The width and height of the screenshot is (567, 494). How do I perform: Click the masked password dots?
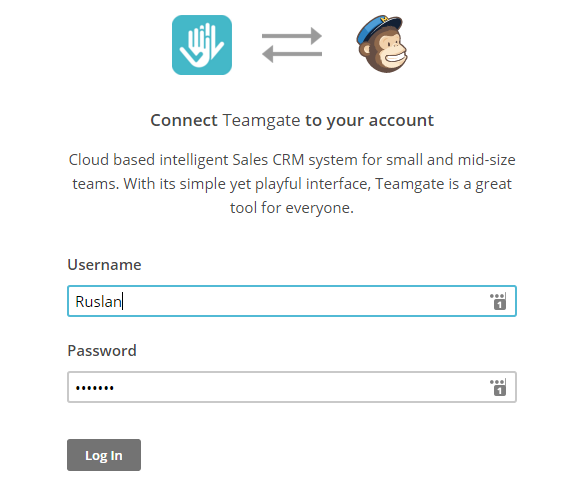(x=94, y=388)
